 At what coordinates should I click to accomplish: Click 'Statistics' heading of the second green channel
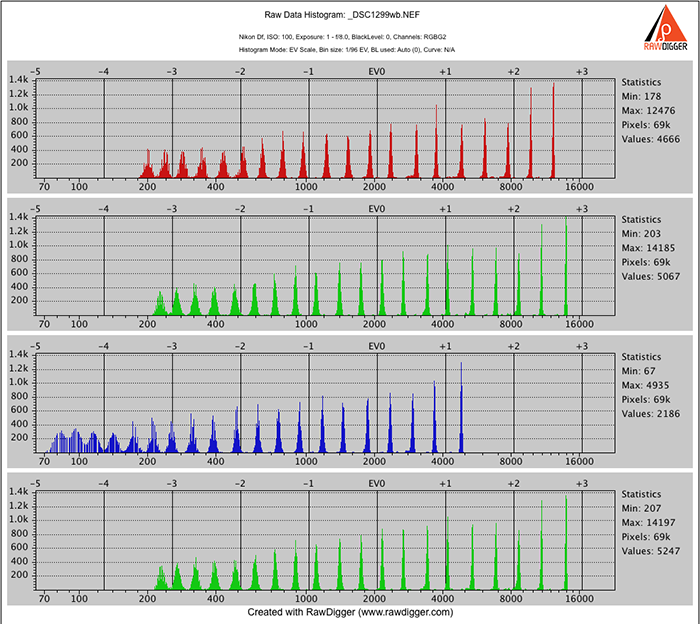(x=641, y=494)
